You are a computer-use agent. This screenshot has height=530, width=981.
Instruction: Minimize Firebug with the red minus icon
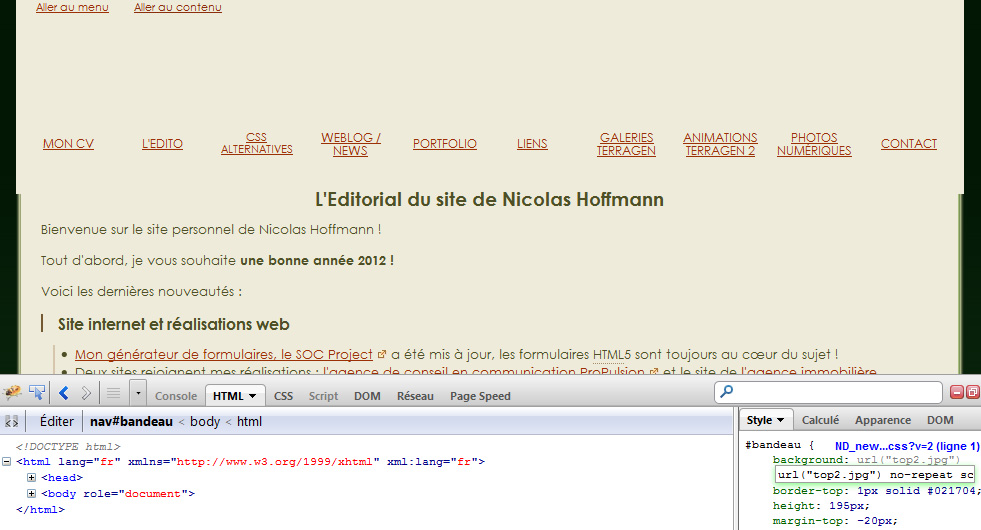click(x=956, y=393)
